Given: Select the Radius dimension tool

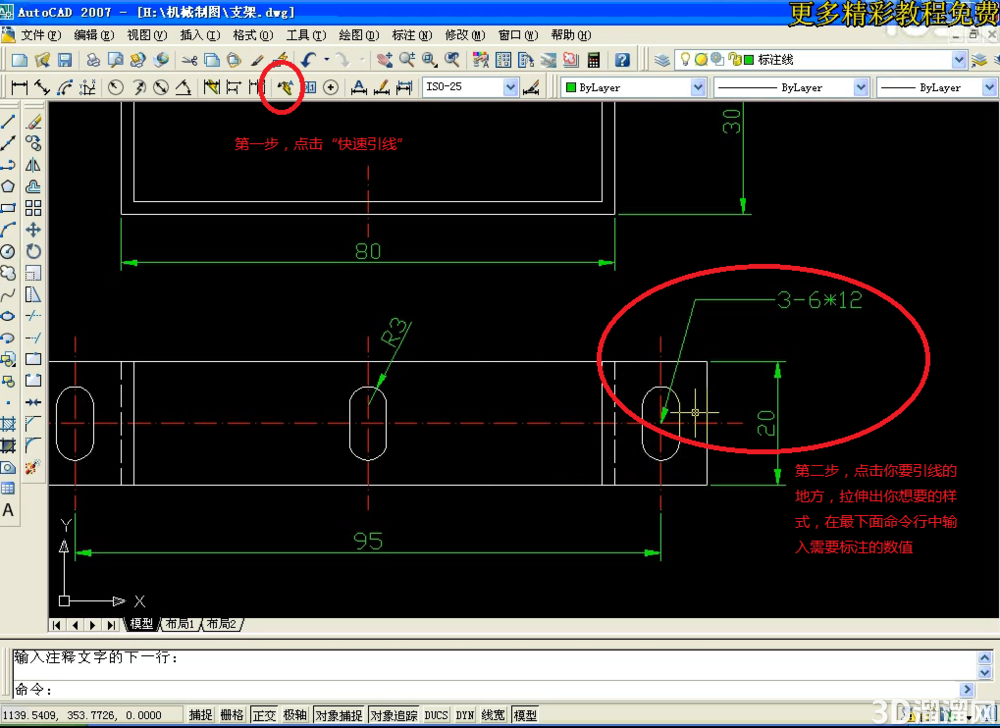Looking at the screenshot, I should tap(115, 87).
